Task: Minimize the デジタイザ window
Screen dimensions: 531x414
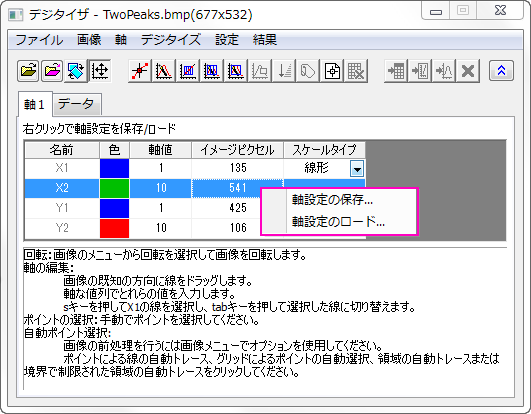Action: [436, 11]
